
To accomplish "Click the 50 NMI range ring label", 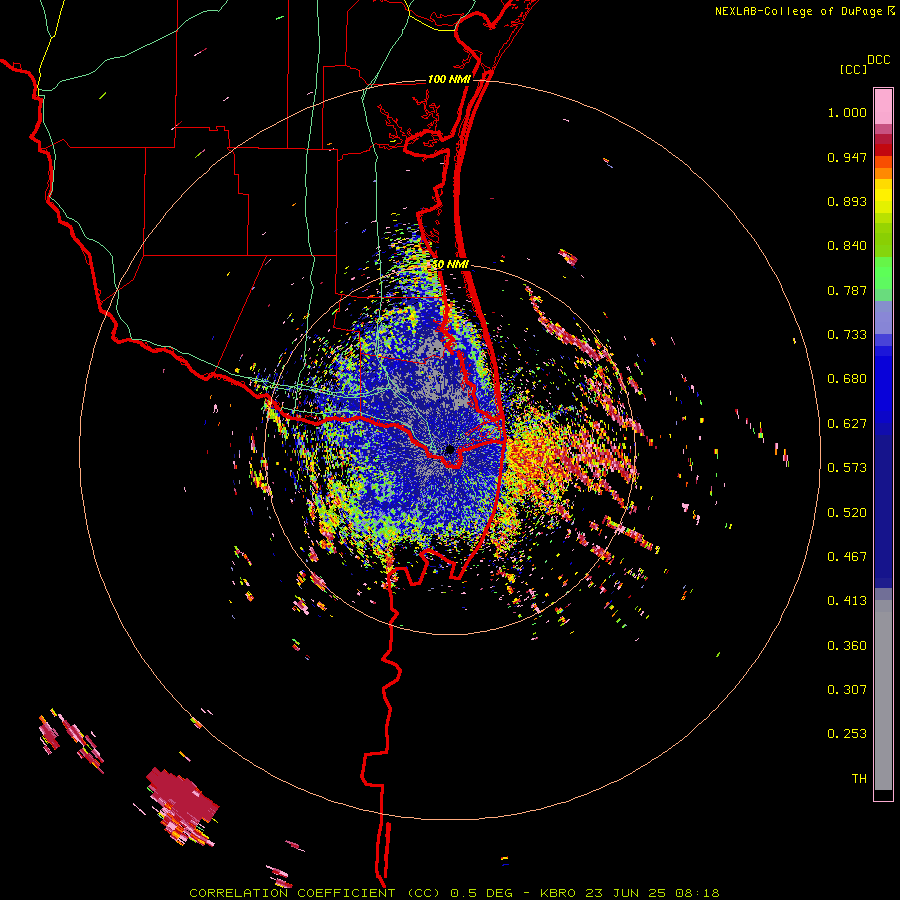I will point(450,265).
